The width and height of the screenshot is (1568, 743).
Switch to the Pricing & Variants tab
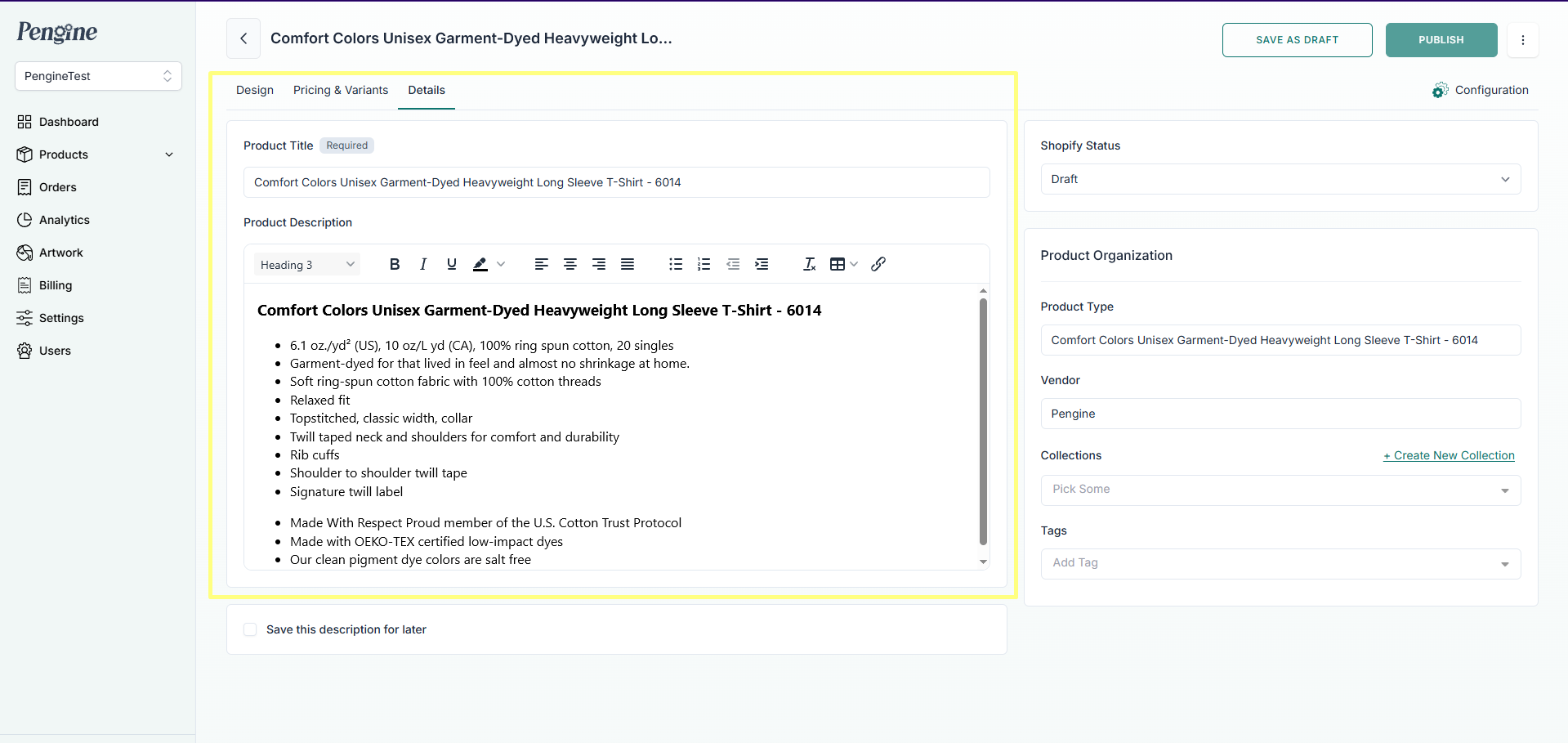[341, 90]
